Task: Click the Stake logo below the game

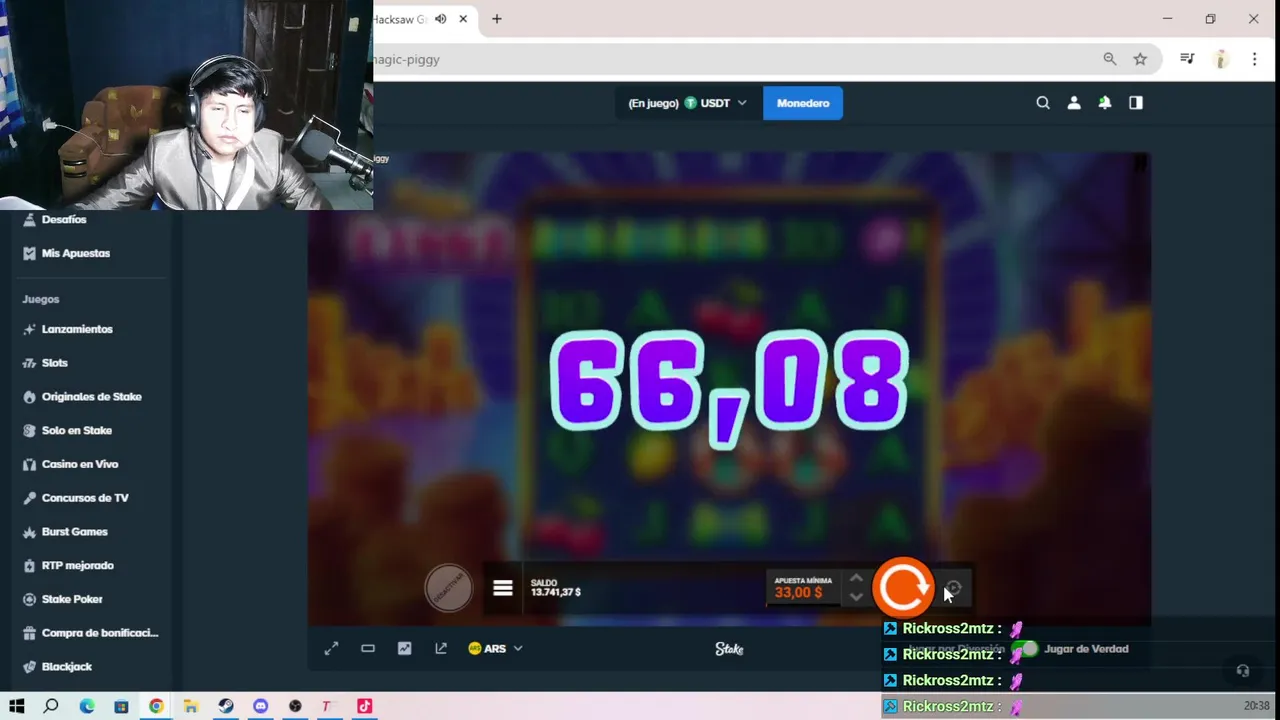Action: (x=729, y=649)
